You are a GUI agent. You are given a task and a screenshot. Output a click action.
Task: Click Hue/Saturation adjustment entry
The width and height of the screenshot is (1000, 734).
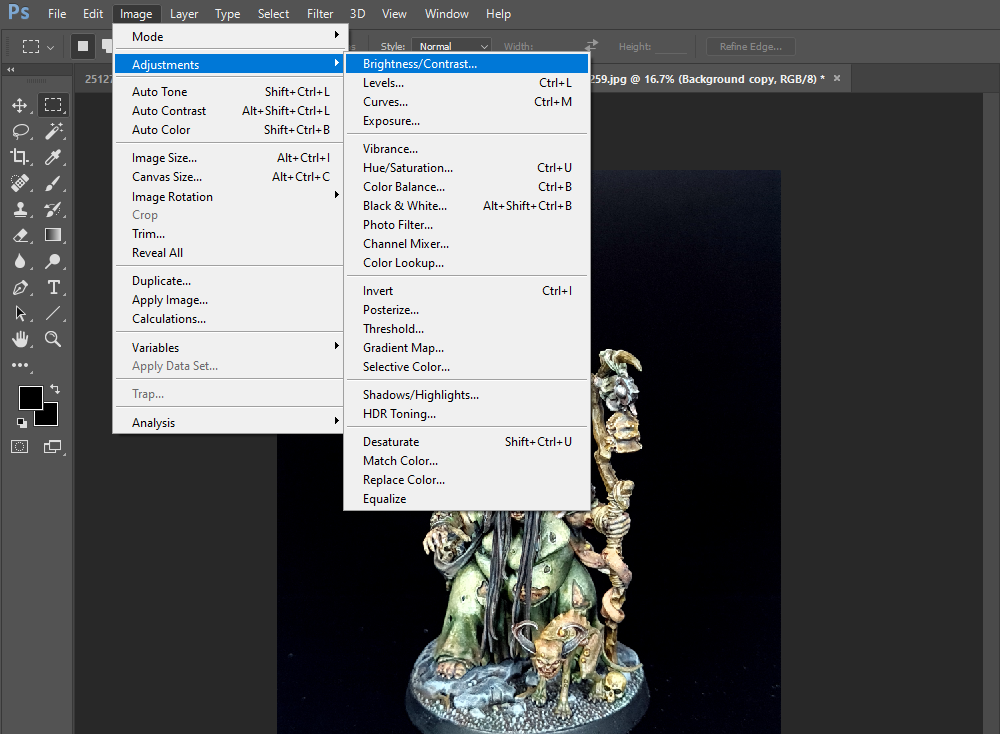(408, 168)
